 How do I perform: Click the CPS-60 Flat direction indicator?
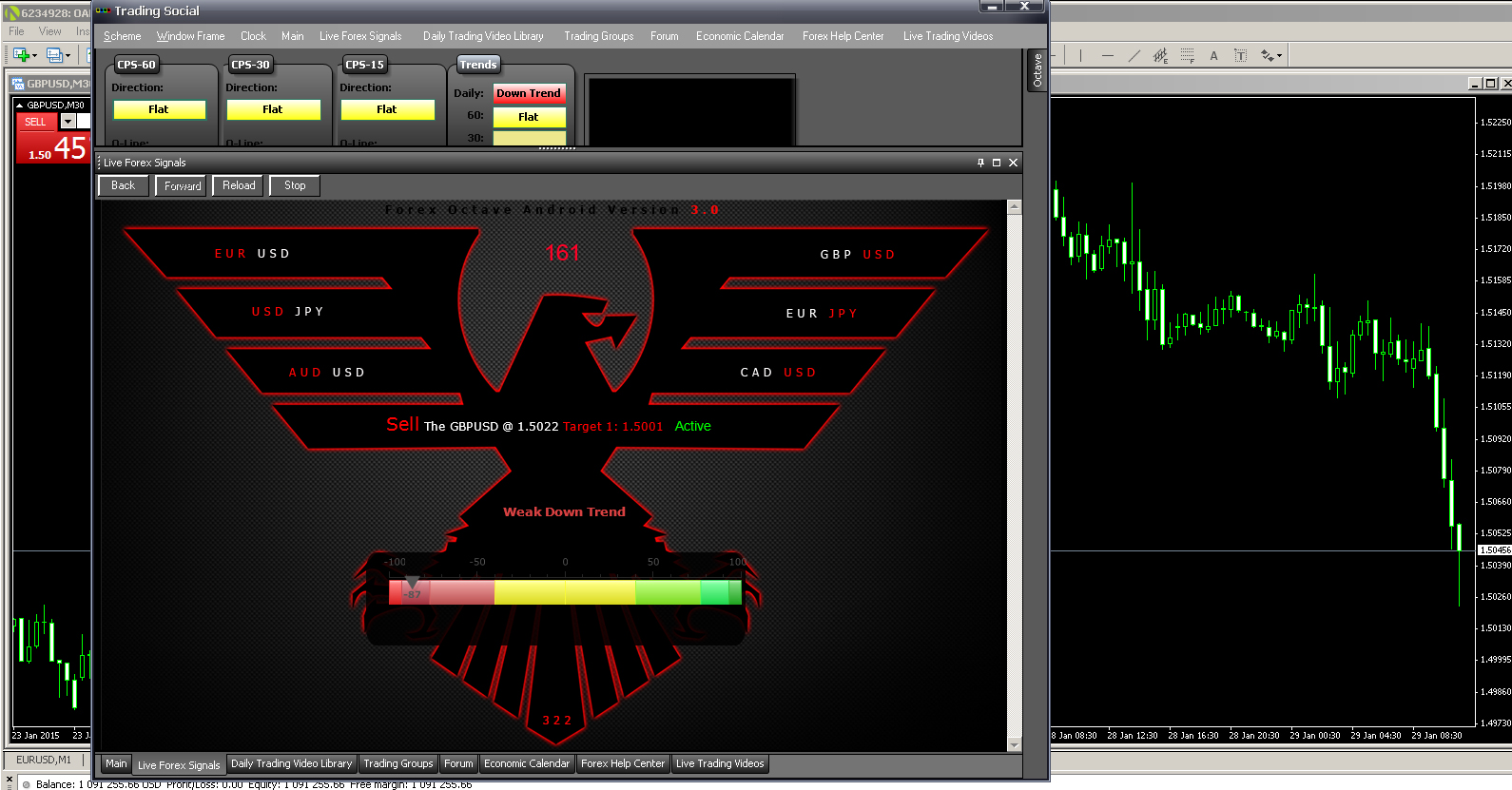tap(159, 109)
